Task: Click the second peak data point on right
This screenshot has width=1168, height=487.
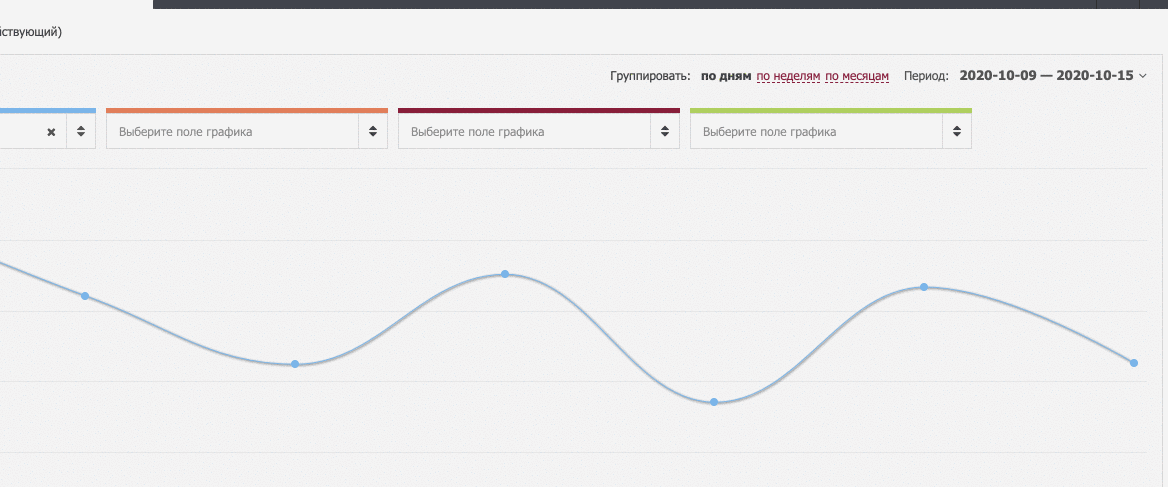Action: [x=924, y=287]
